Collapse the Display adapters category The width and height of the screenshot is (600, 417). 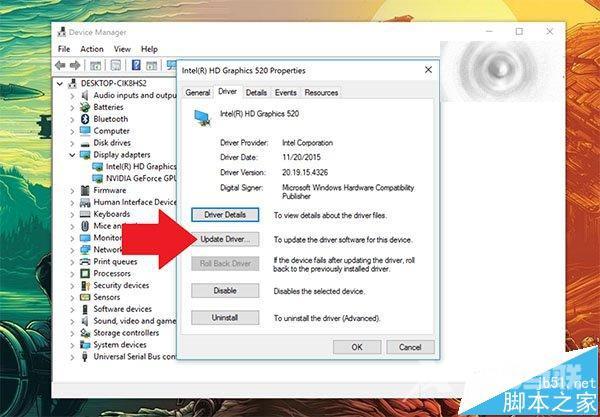[72, 155]
